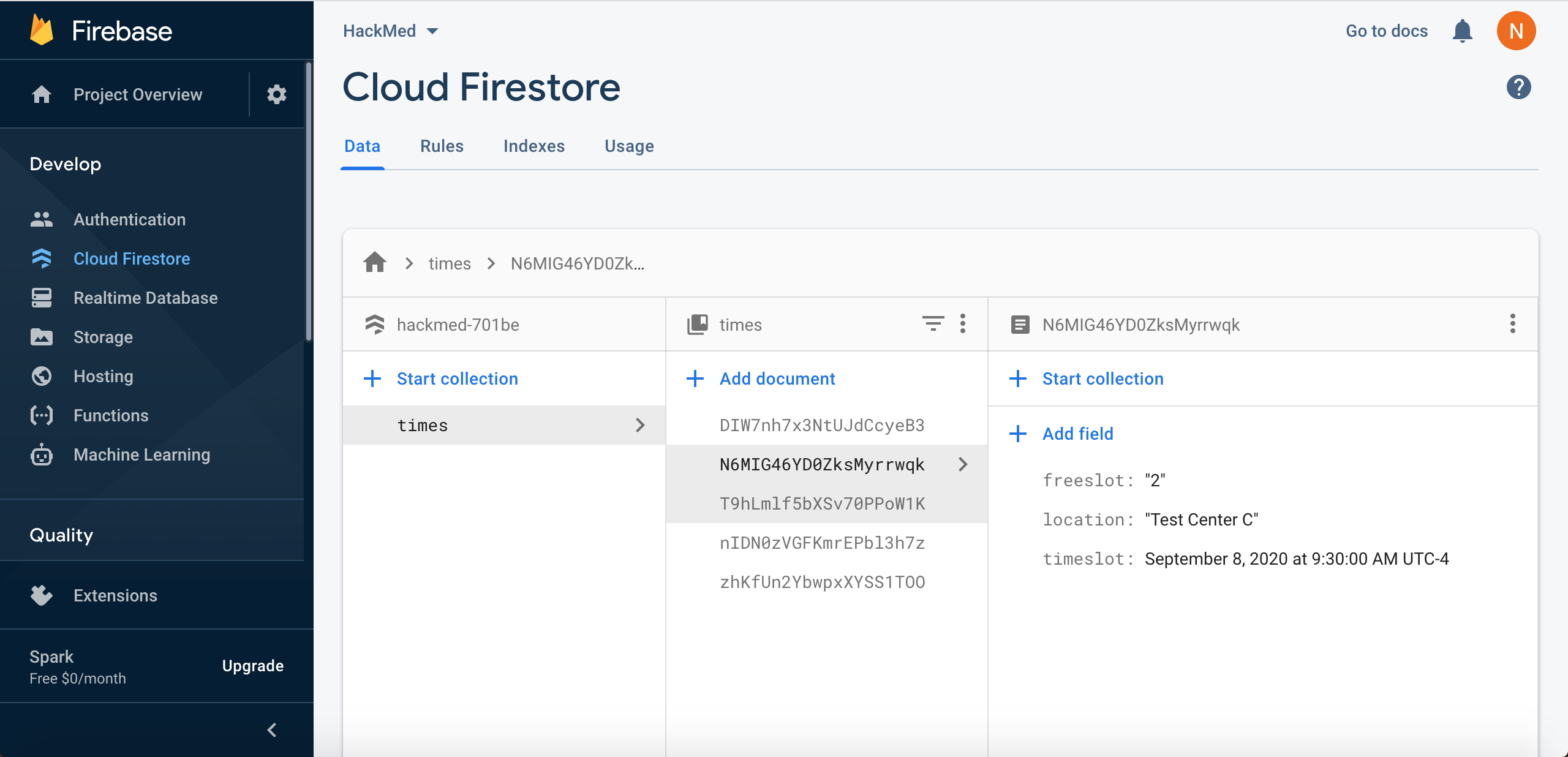Click the notifications bell icon
Image resolution: width=1568 pixels, height=757 pixels.
point(1462,31)
